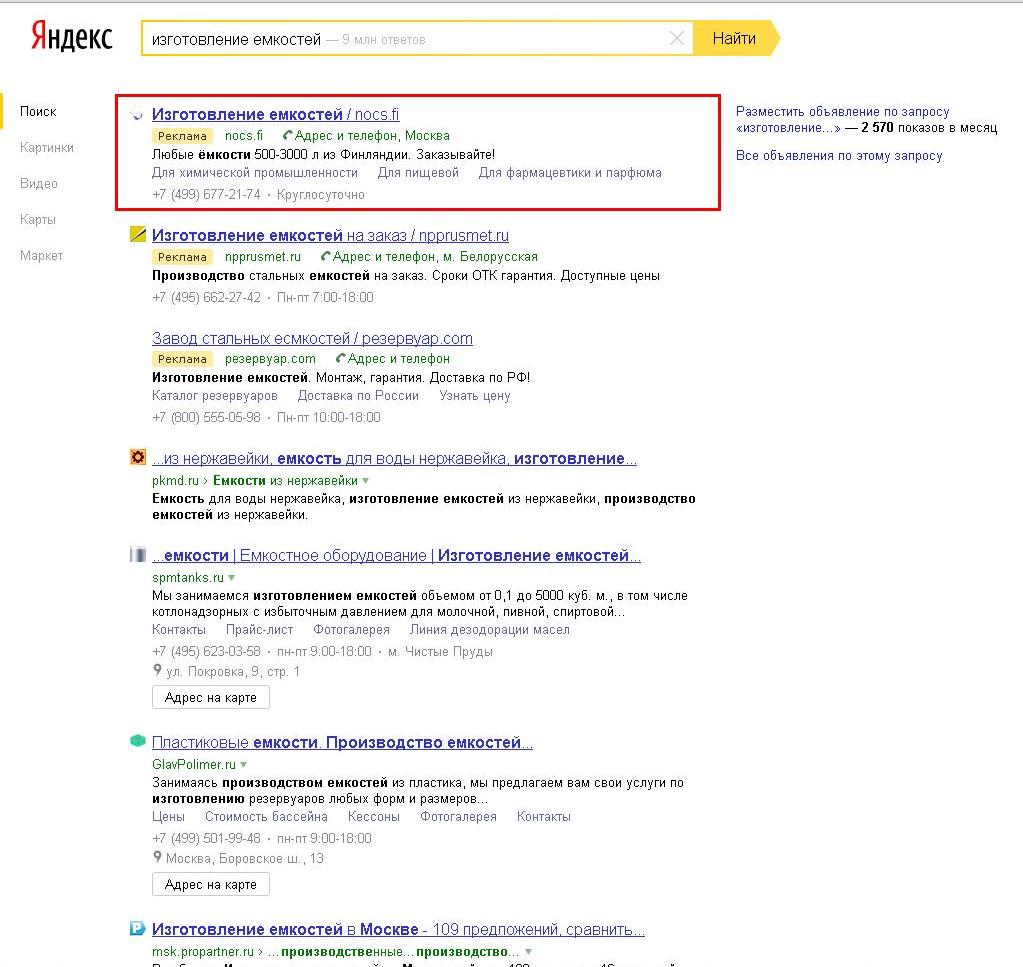The image size is (1023, 967).
Task: Click the blue P favicon of the propartner result
Action: (x=138, y=929)
